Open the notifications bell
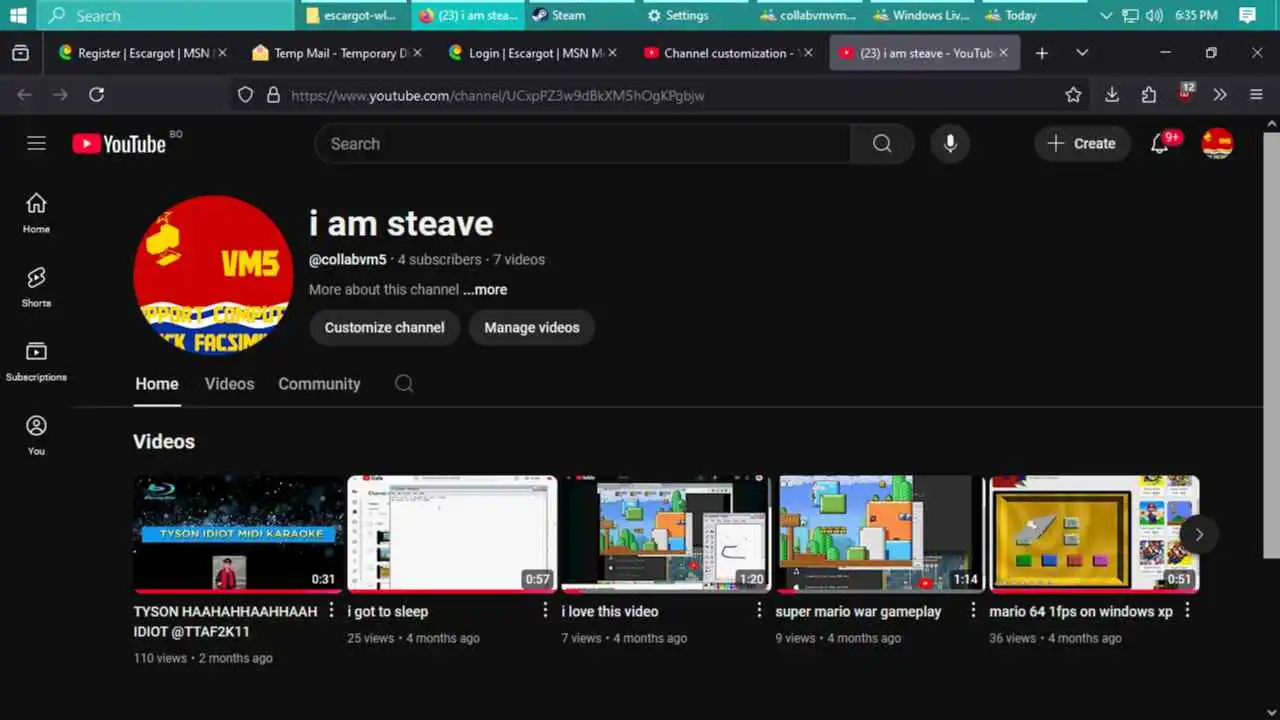The width and height of the screenshot is (1280, 720). (1160, 144)
